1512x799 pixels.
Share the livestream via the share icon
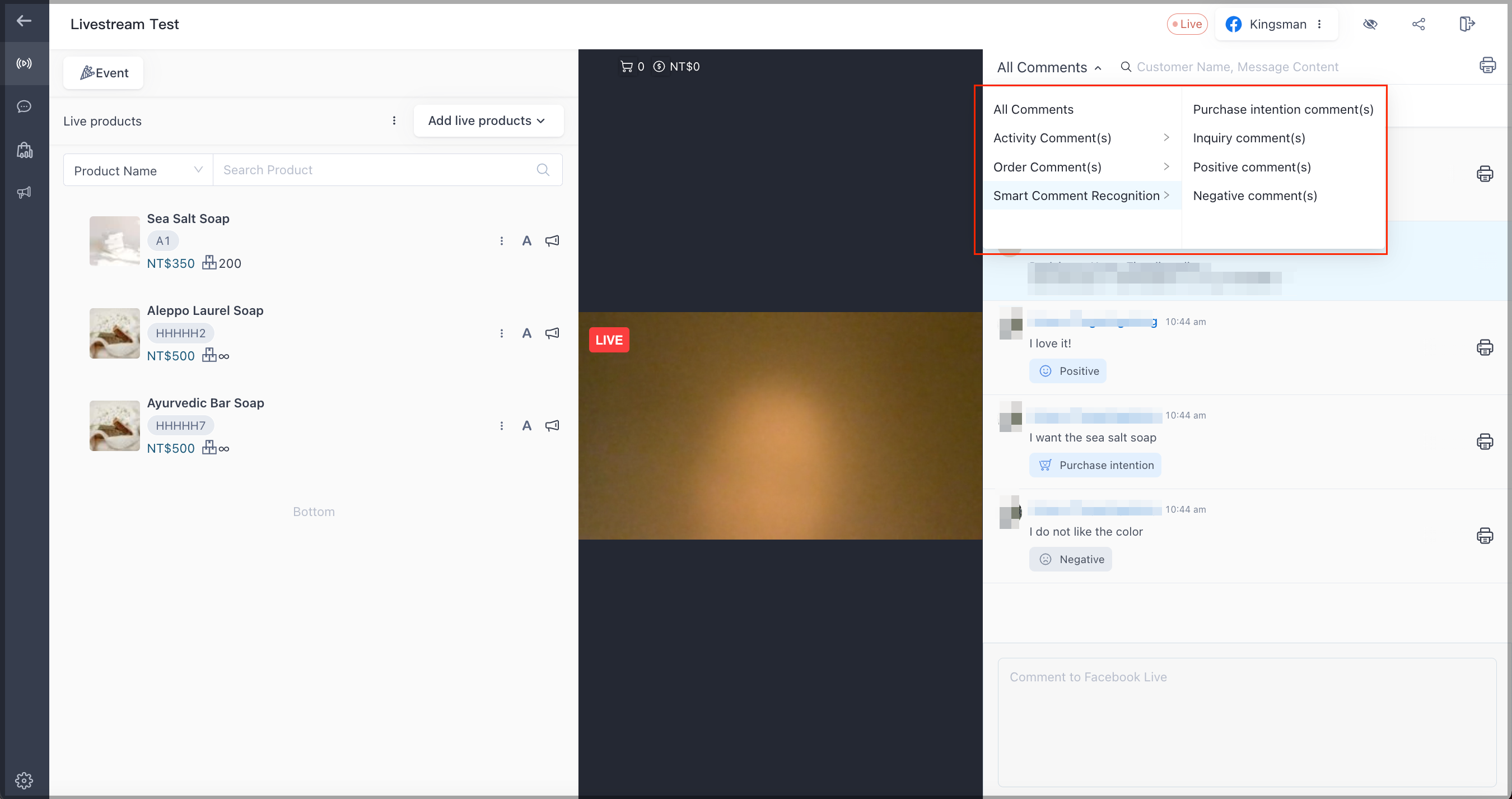pyautogui.click(x=1418, y=24)
